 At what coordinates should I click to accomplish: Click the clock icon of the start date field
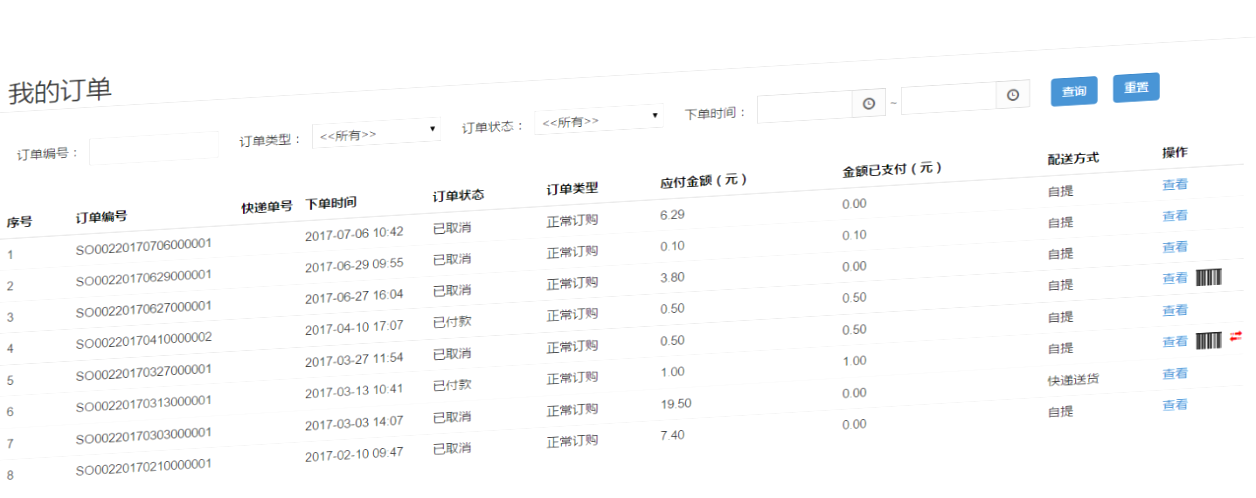pyautogui.click(x=868, y=104)
